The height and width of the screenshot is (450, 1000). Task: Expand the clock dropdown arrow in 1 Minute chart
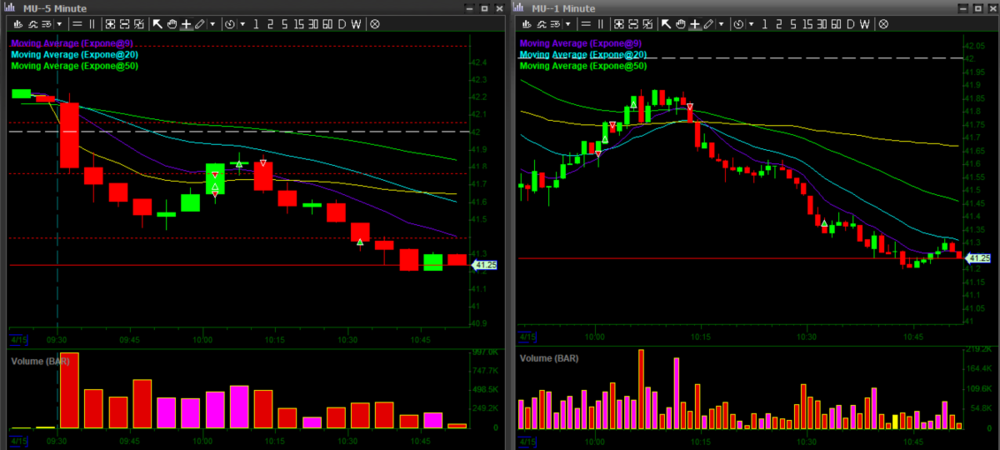pyautogui.click(x=750, y=23)
